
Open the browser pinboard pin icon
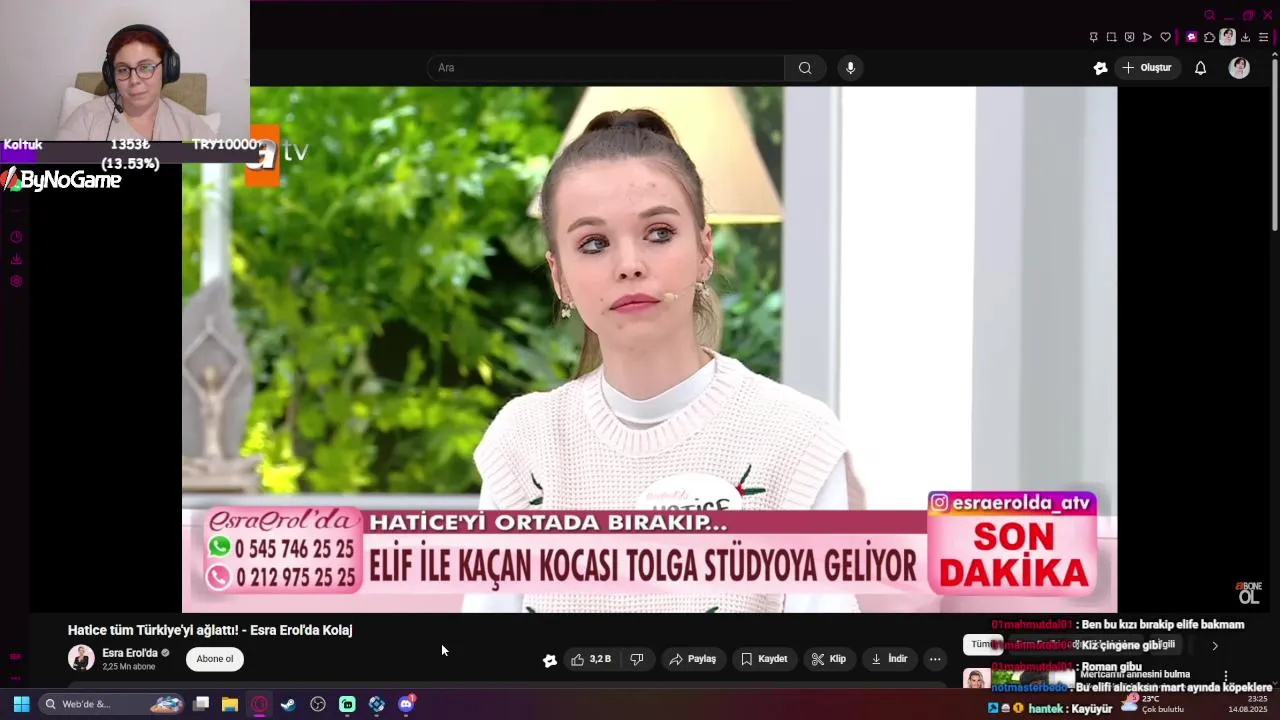click(1093, 37)
